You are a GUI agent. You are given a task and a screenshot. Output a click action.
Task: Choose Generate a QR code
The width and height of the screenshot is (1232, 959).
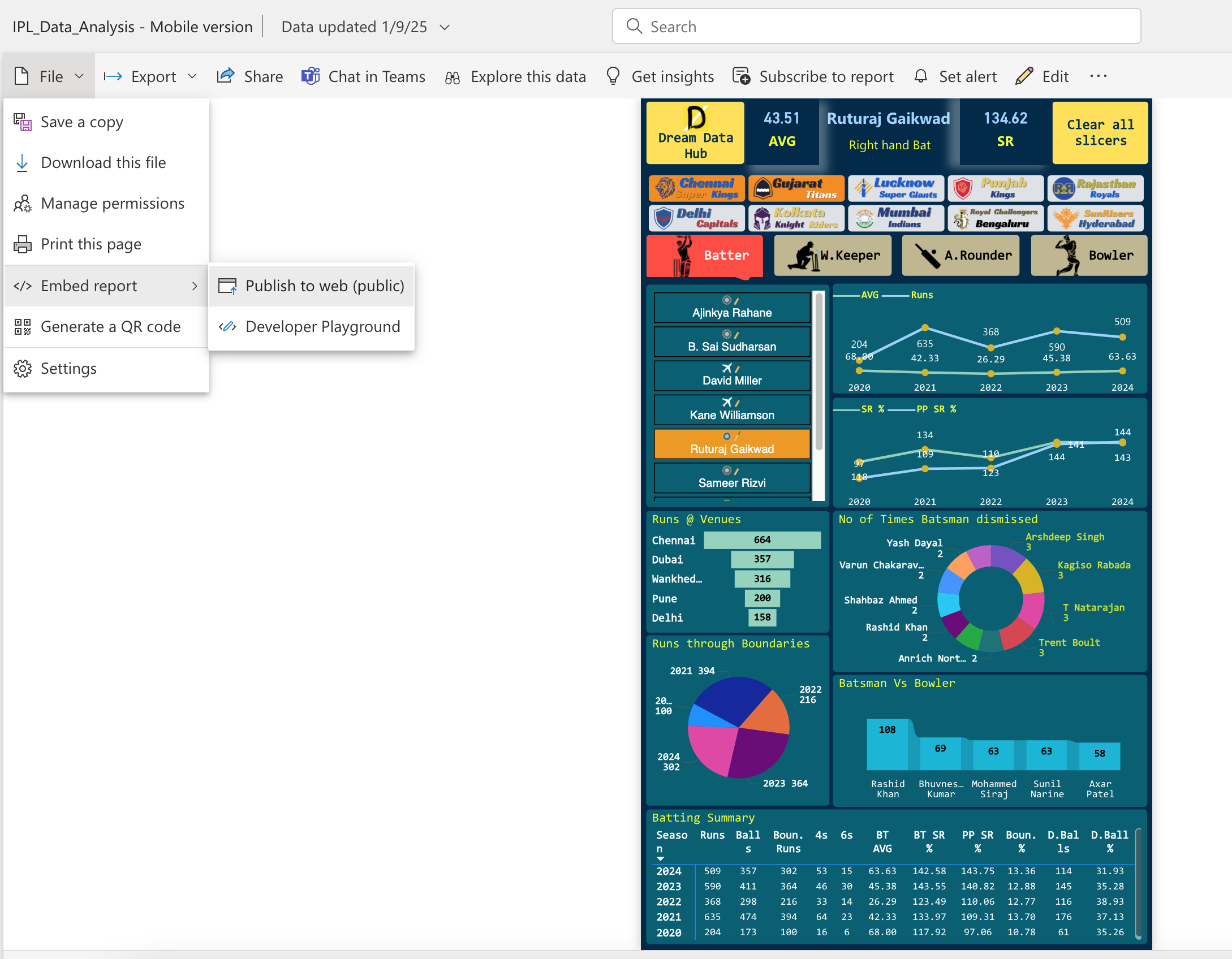click(x=106, y=327)
